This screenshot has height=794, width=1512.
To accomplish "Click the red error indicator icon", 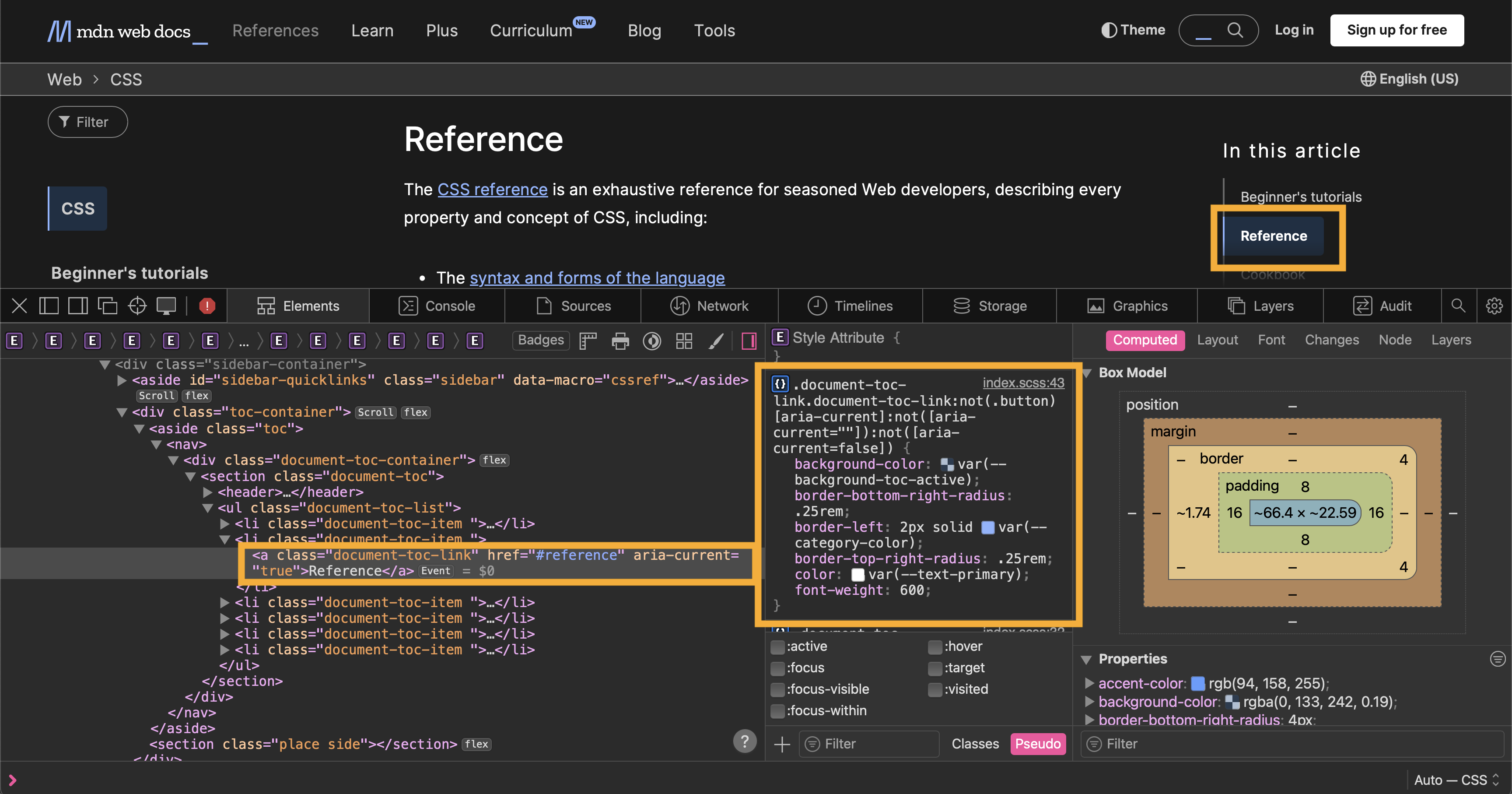I will pyautogui.click(x=207, y=306).
